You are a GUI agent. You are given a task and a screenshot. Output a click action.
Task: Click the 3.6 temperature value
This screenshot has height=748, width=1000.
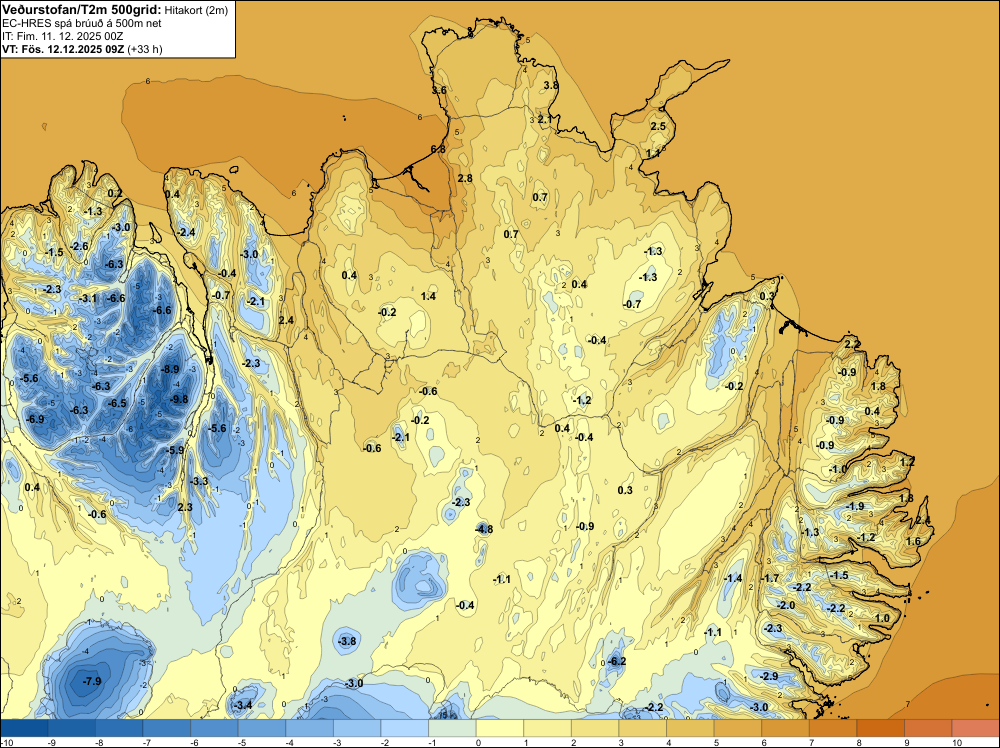click(x=439, y=91)
